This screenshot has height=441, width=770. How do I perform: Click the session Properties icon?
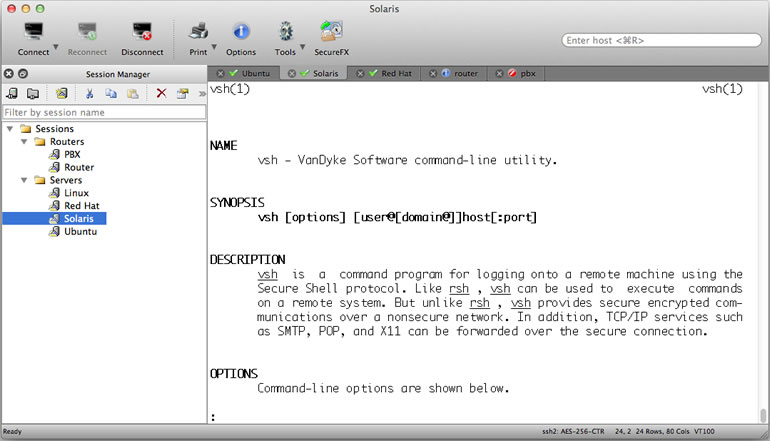pyautogui.click(x=182, y=93)
